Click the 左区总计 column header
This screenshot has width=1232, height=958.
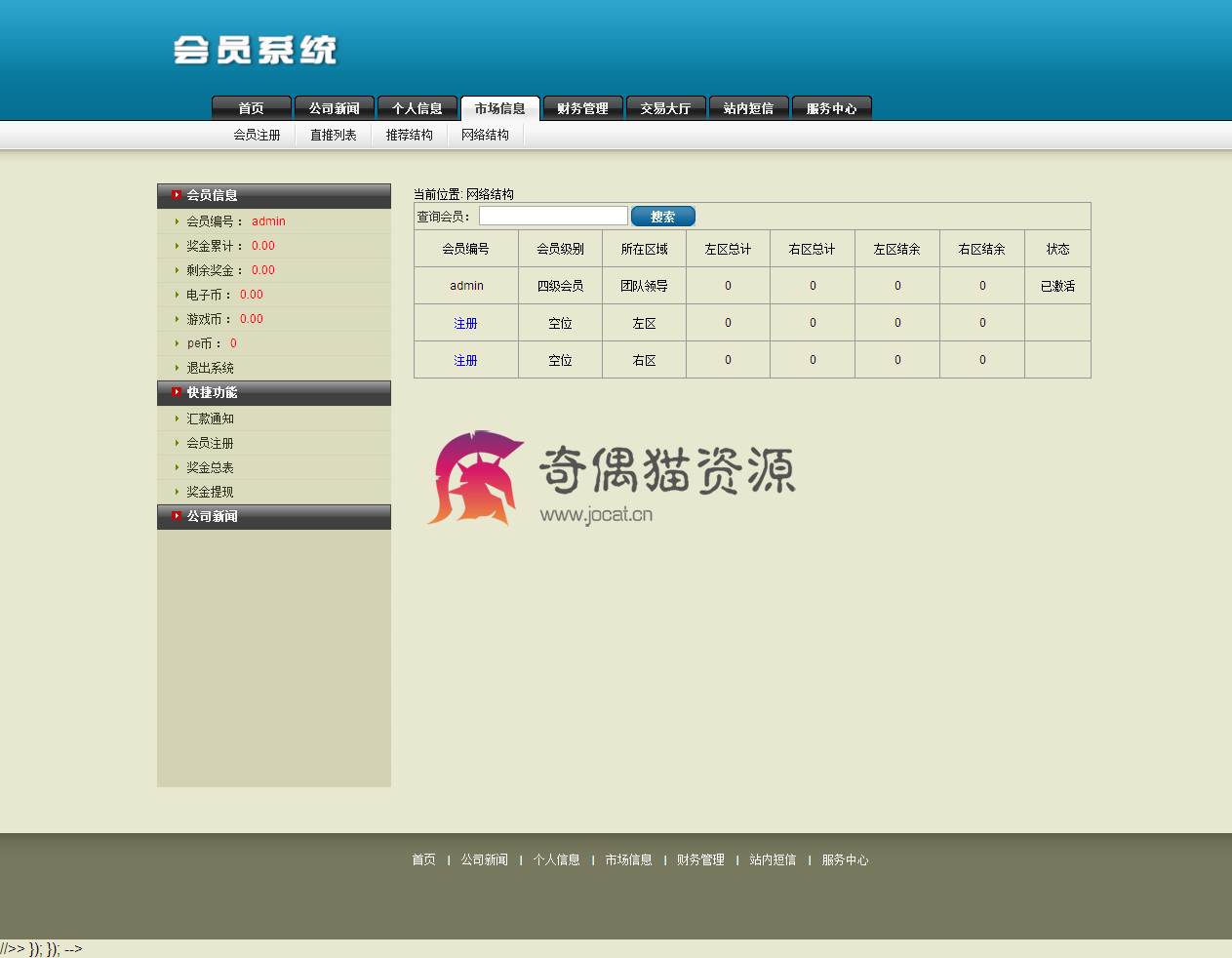click(729, 249)
